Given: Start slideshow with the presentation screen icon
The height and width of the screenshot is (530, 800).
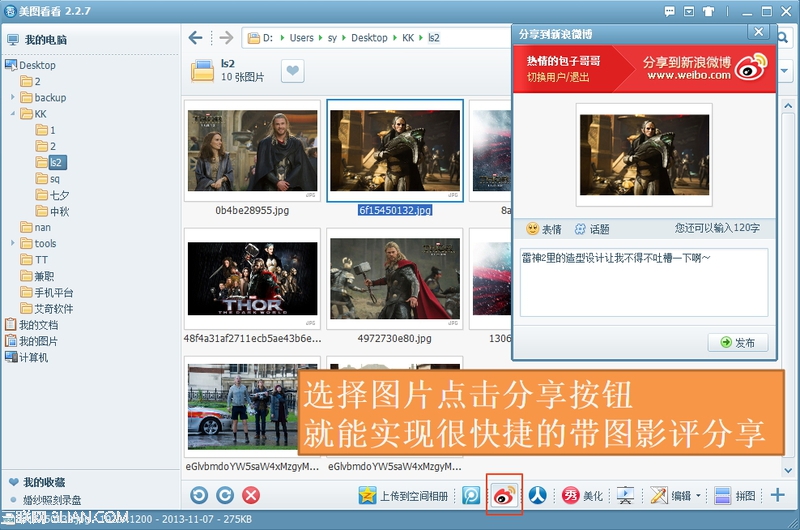Looking at the screenshot, I should 626,495.
